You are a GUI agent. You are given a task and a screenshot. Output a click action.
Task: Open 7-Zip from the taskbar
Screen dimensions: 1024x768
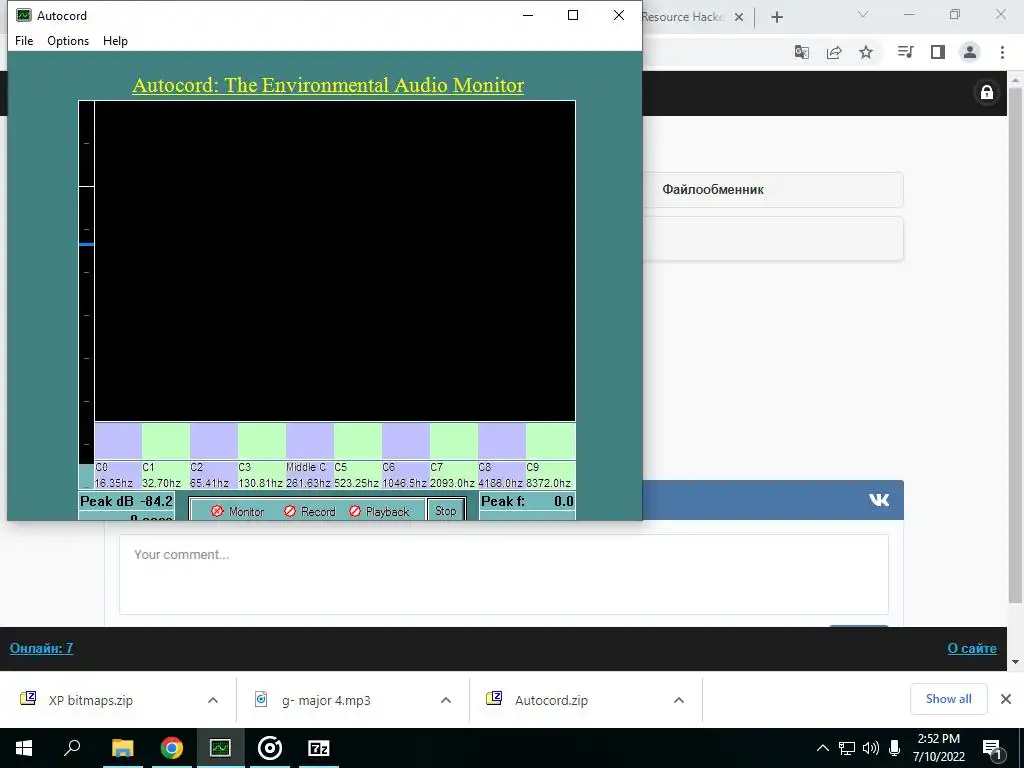pyautogui.click(x=318, y=748)
